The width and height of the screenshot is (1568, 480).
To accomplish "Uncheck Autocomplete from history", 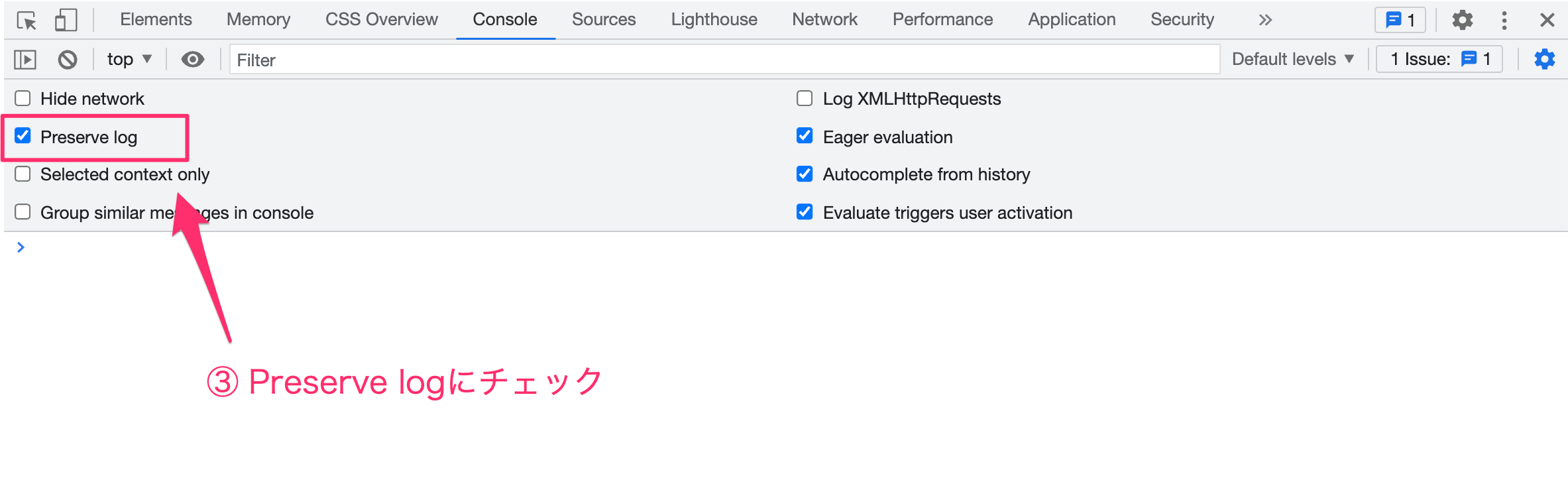I will coord(805,174).
